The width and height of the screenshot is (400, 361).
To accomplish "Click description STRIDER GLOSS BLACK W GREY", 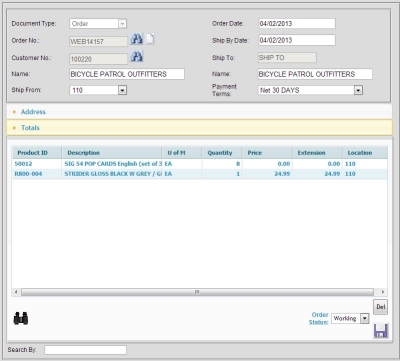I will point(113,174).
